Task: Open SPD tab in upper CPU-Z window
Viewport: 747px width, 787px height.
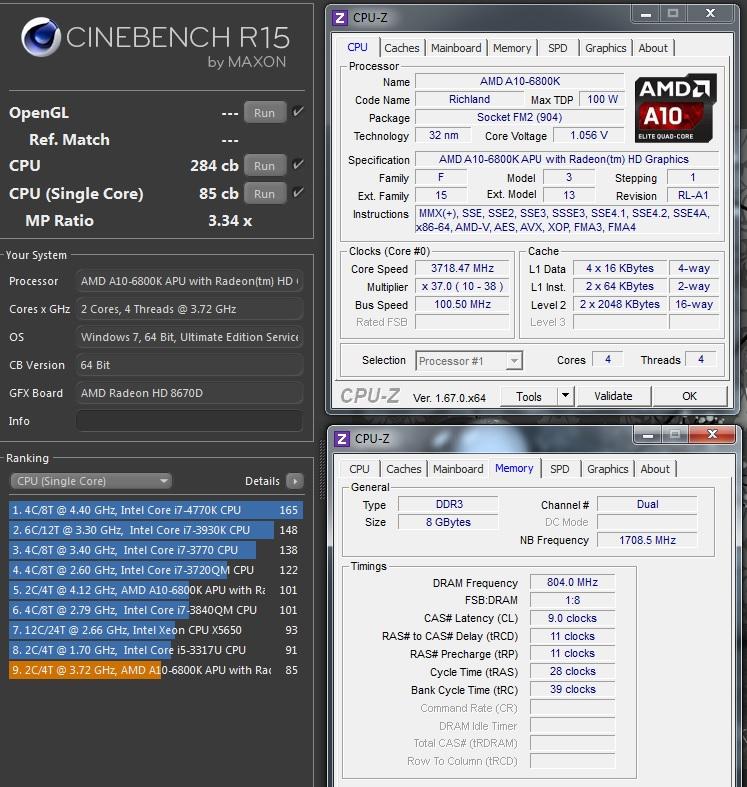Action: 557,48
